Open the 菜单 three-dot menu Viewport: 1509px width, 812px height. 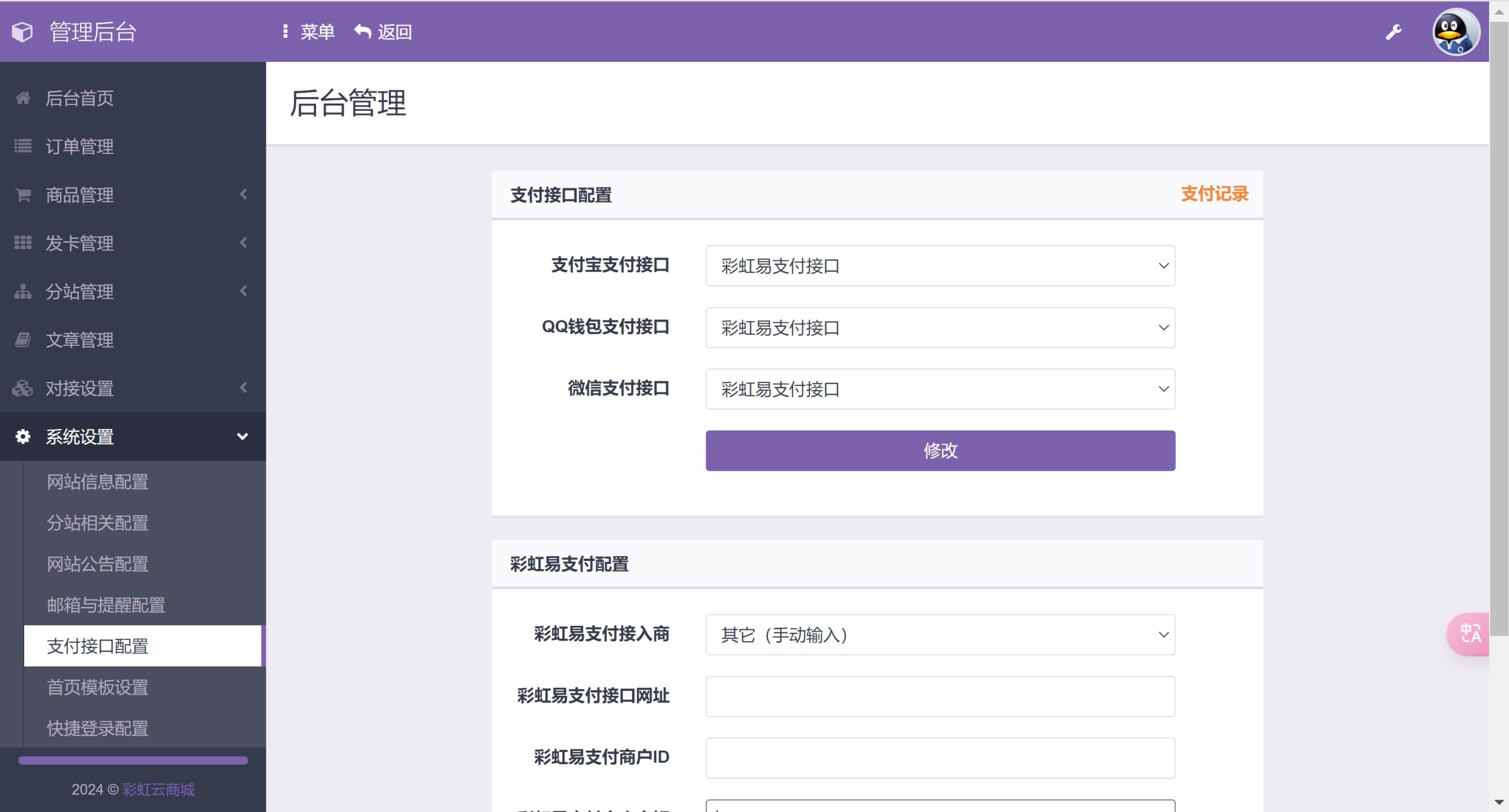tap(309, 32)
